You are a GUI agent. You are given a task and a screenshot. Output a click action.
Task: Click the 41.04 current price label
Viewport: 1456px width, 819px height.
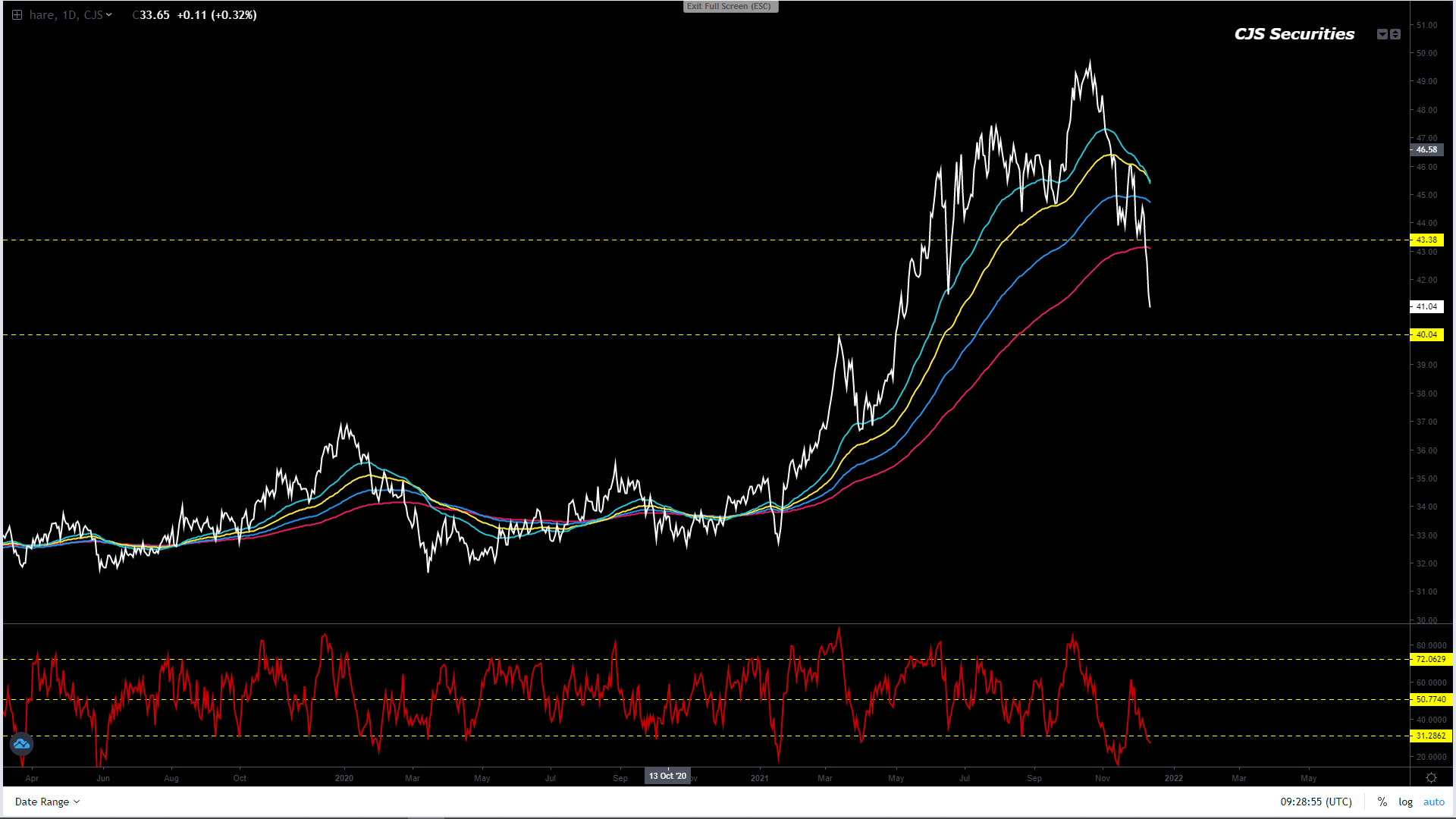[x=1426, y=307]
